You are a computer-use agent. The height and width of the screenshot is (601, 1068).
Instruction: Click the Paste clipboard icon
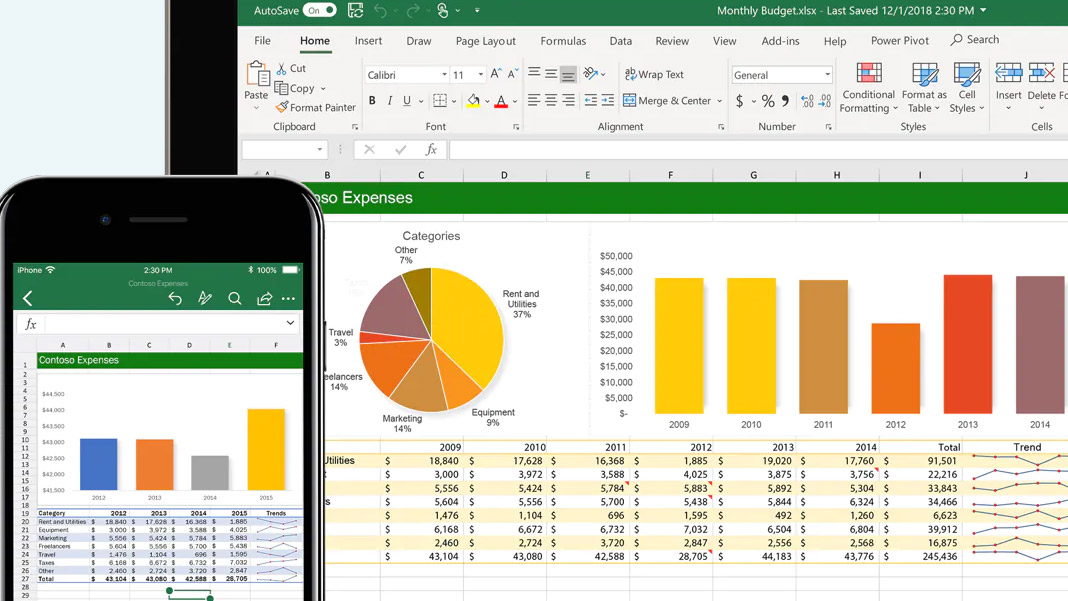pyautogui.click(x=257, y=74)
